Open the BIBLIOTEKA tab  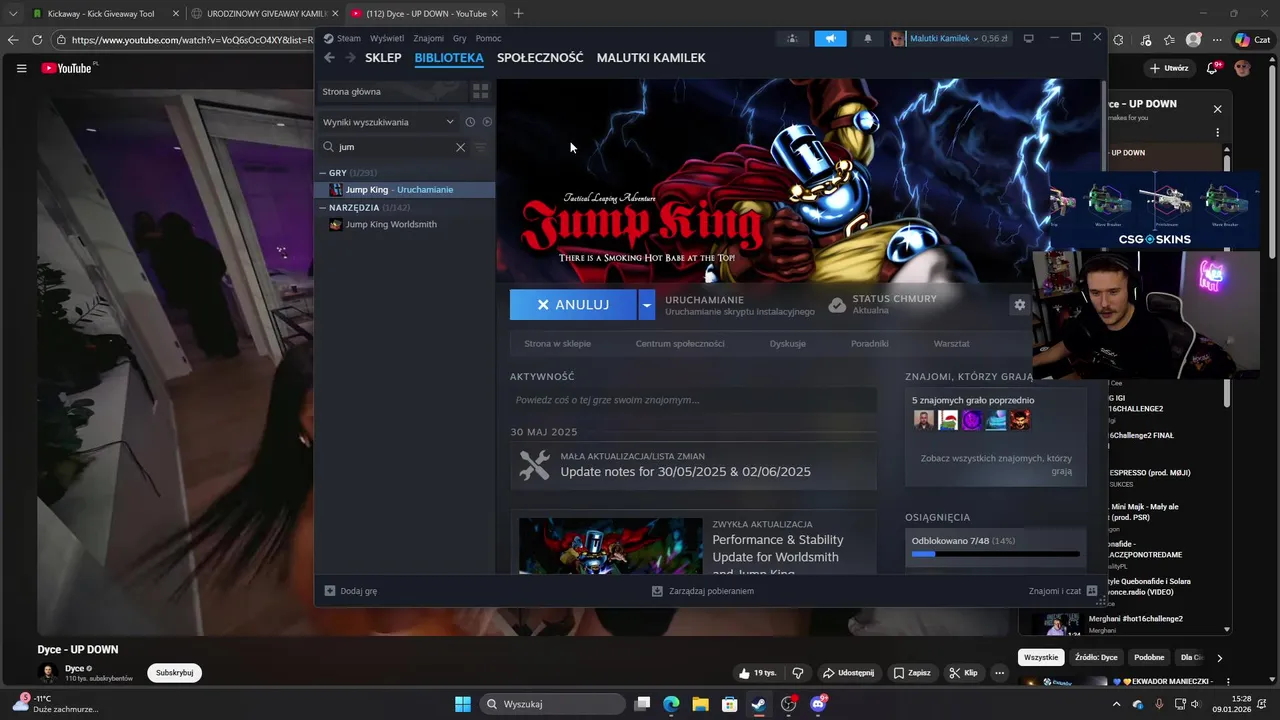click(x=449, y=58)
